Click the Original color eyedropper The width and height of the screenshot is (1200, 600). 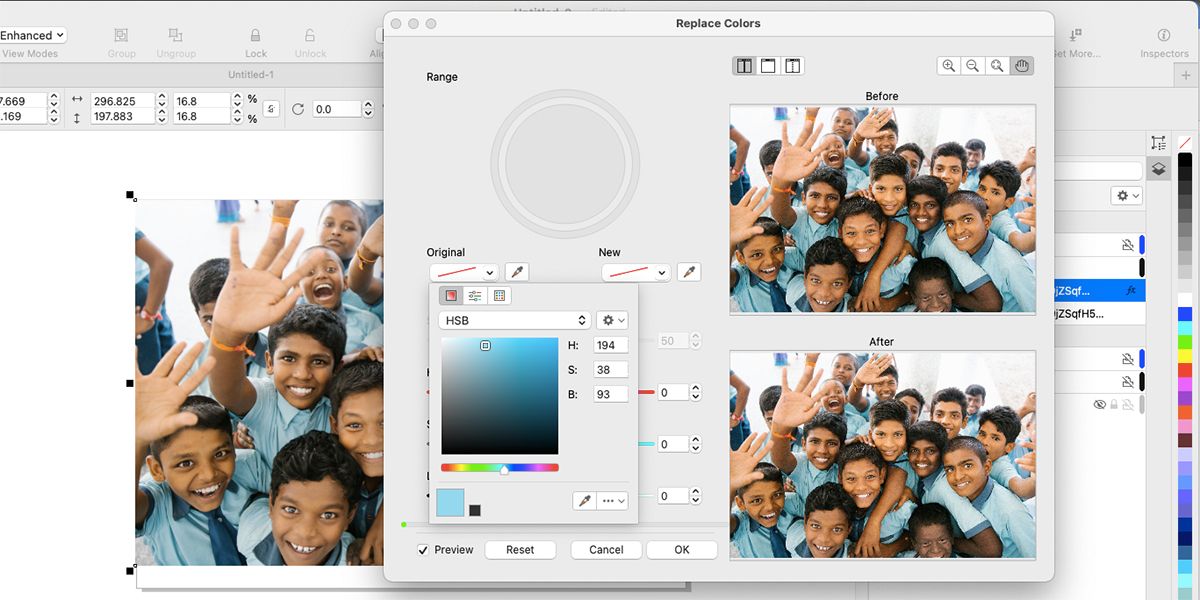click(516, 272)
